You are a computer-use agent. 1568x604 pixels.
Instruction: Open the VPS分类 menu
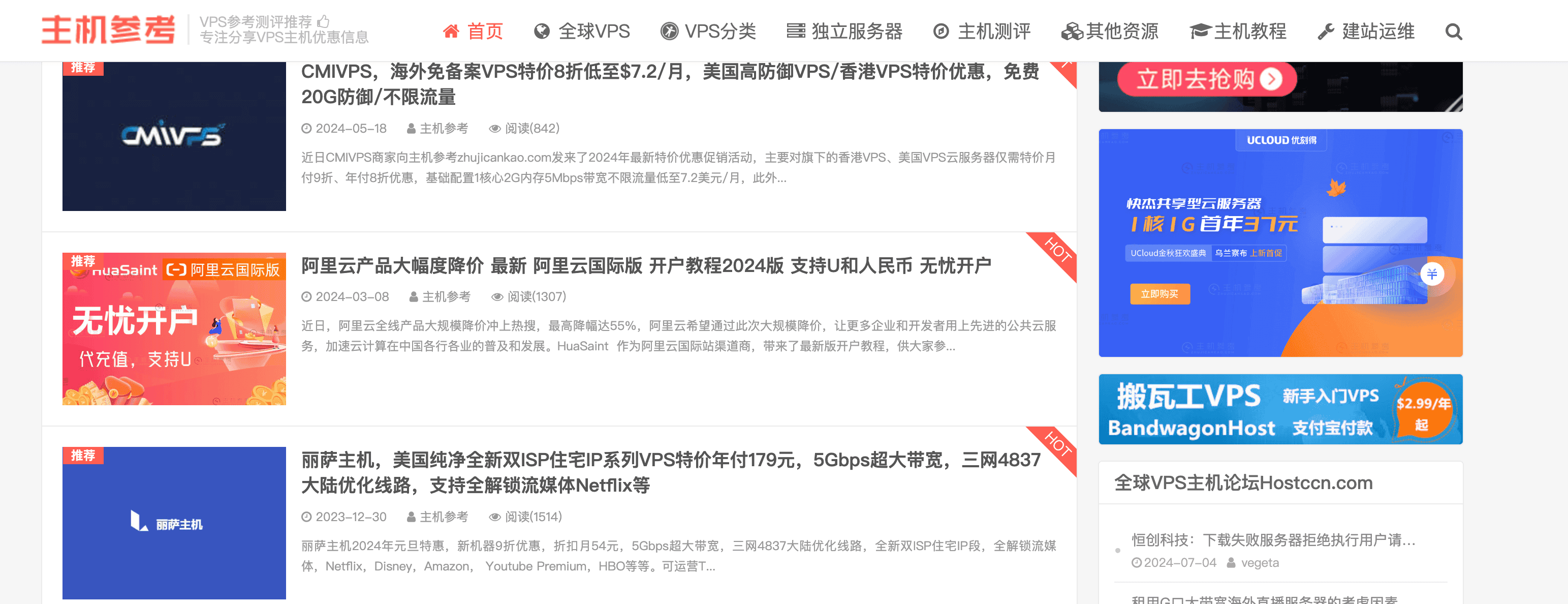708,31
